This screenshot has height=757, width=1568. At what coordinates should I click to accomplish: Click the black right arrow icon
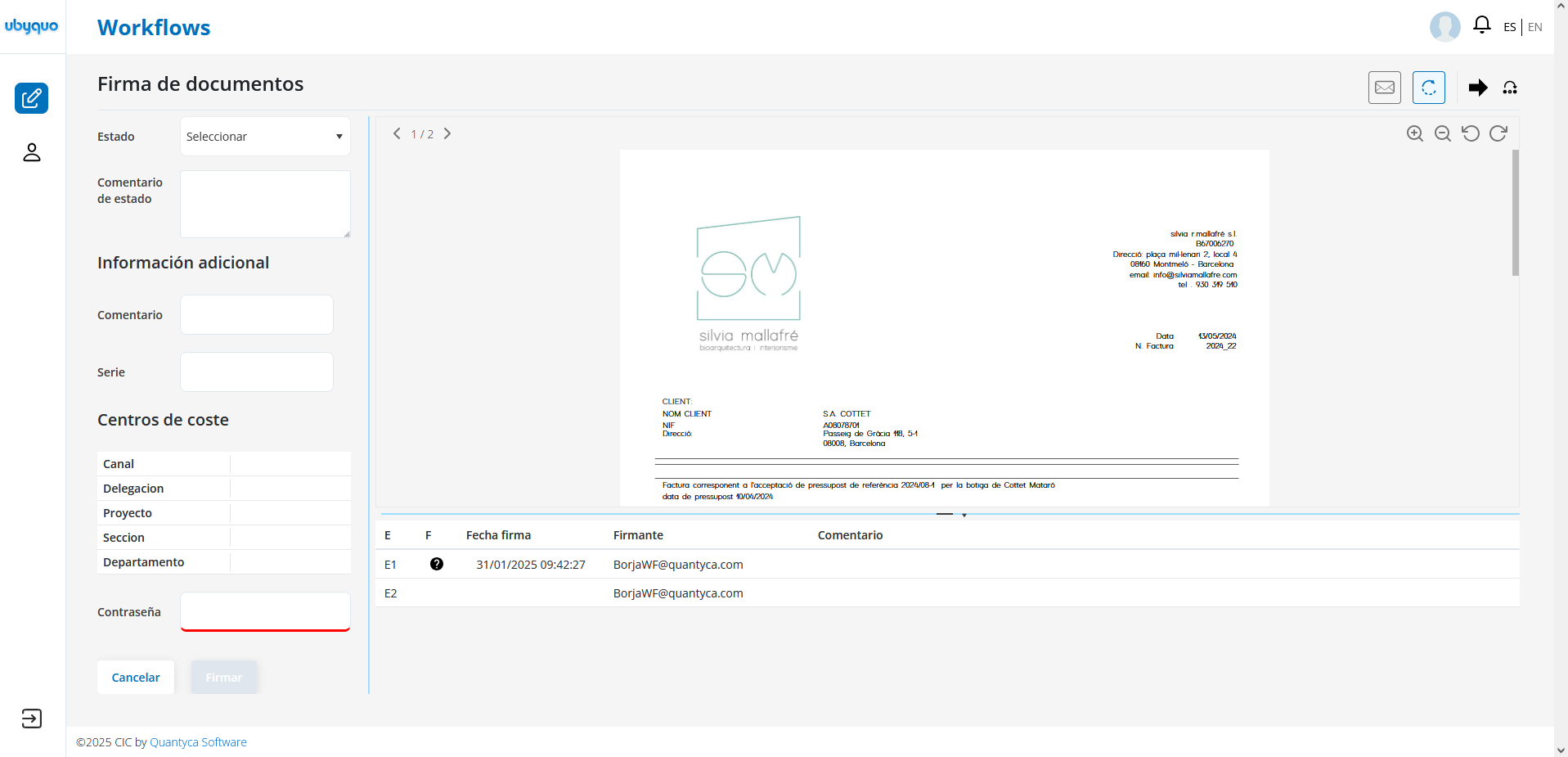(x=1478, y=88)
